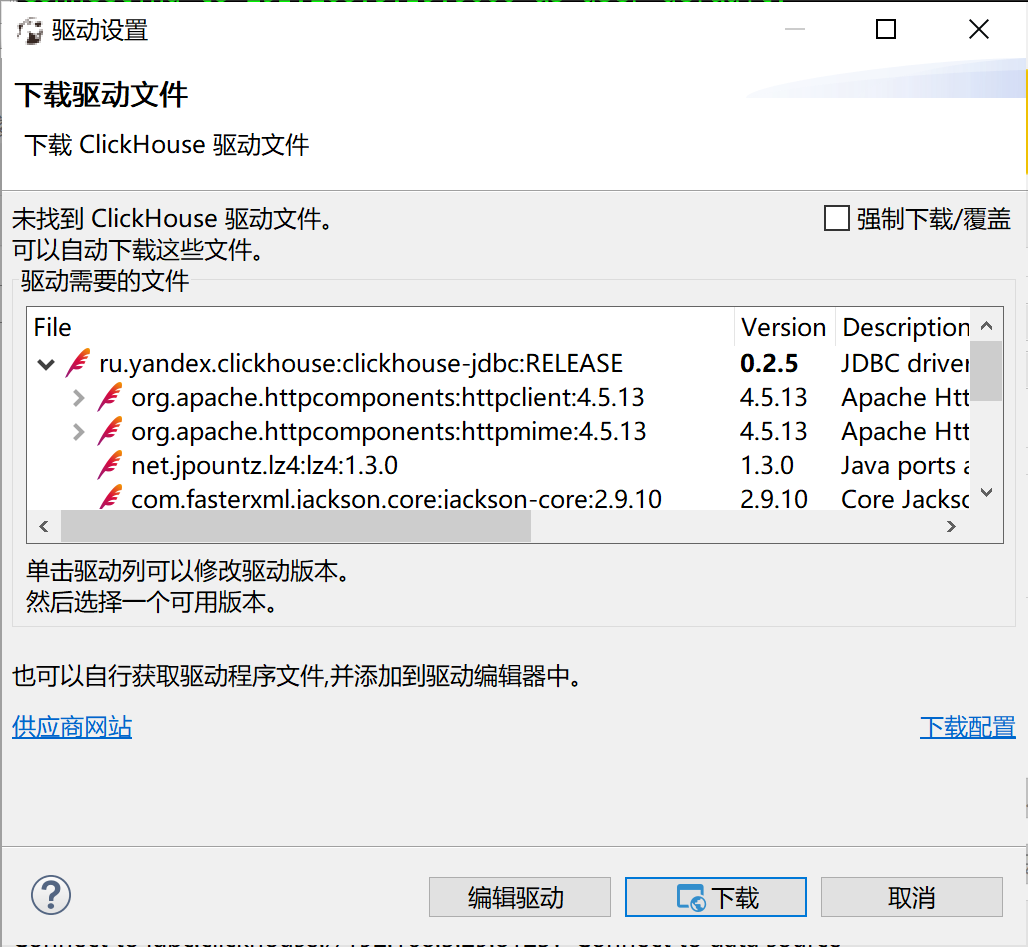Click the feather icon beside lz4:1.3.0

(110, 465)
